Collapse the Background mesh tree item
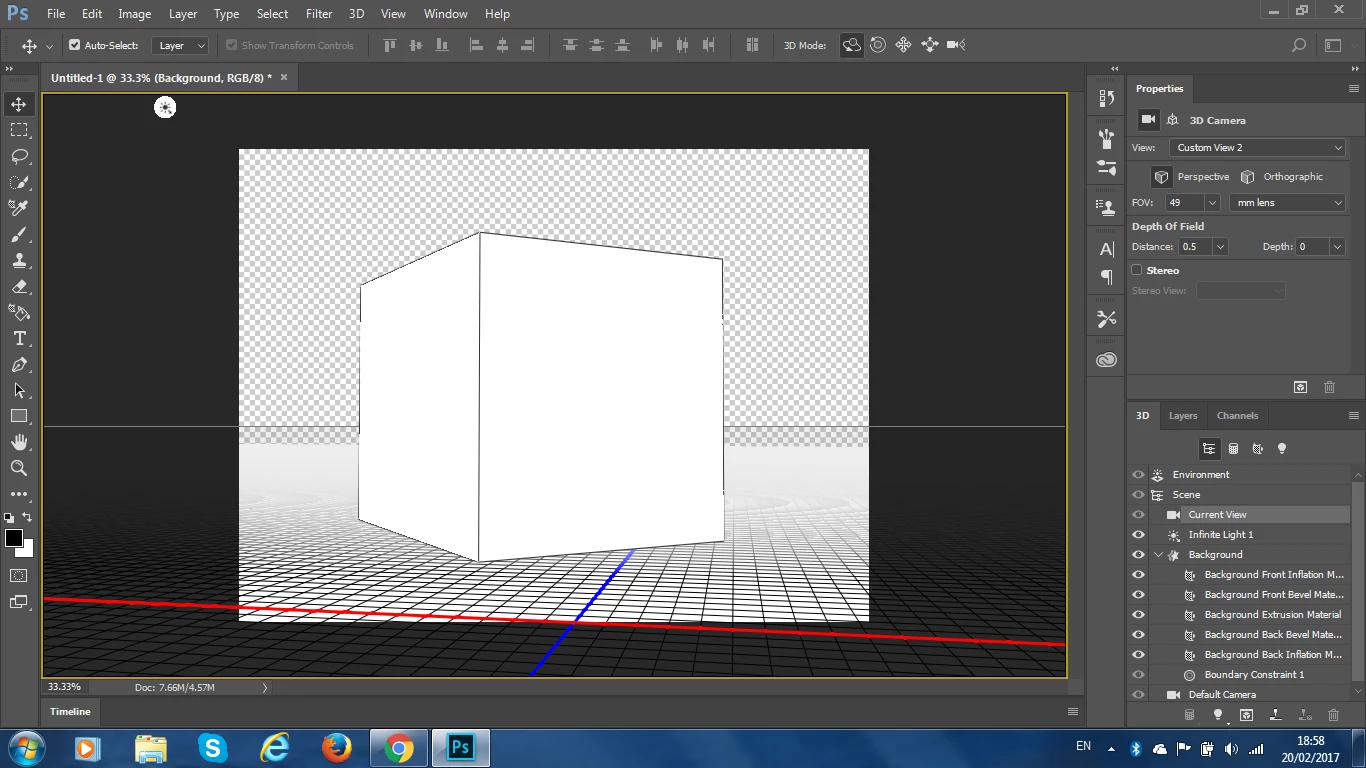The width and height of the screenshot is (1366, 768). [x=1159, y=555]
